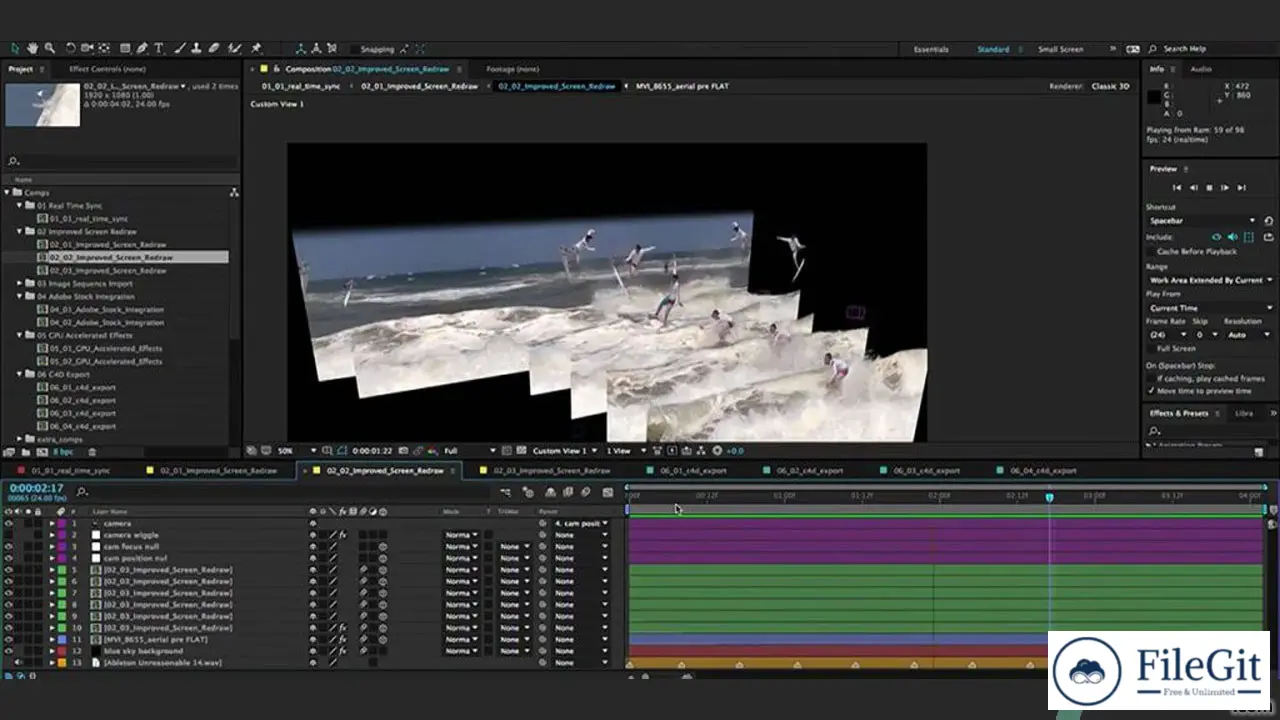Click the World Axis Mode icon

(x=316, y=48)
